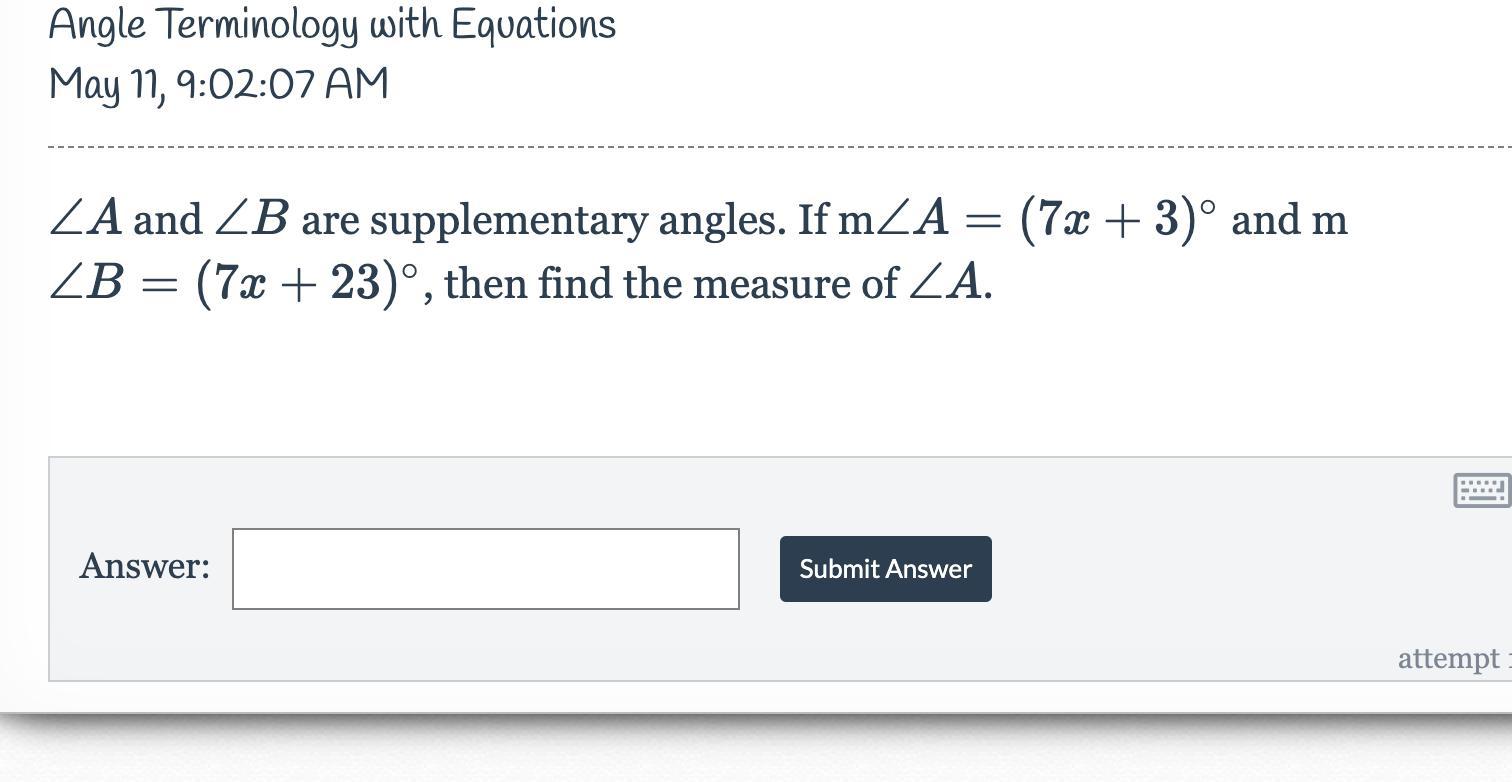Click the (7x + 3)° expression
Screen dimensions: 1512x782
tap(1118, 219)
